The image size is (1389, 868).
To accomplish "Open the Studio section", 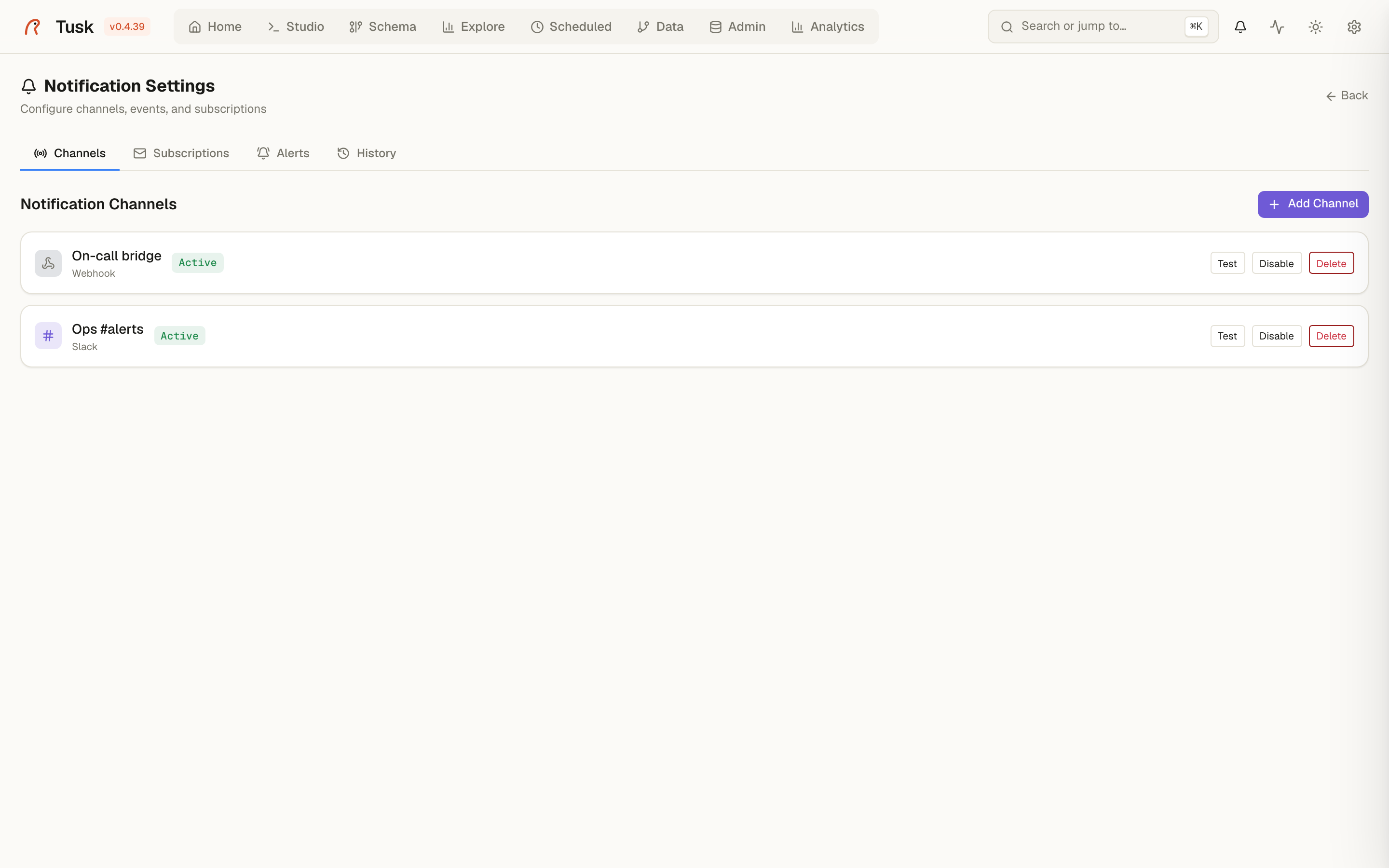I will (x=296, y=27).
